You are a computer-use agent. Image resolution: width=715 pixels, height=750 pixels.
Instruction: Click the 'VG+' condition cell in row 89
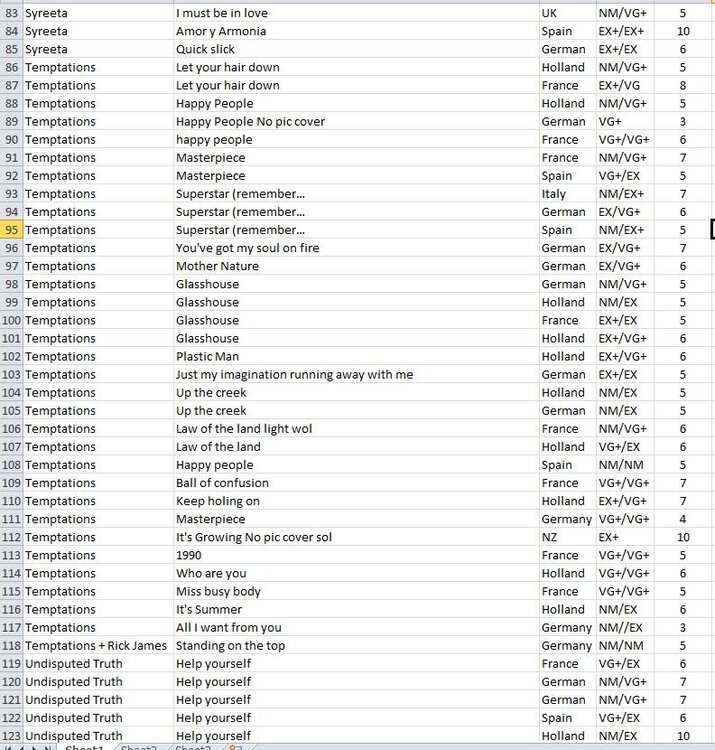[625, 121]
